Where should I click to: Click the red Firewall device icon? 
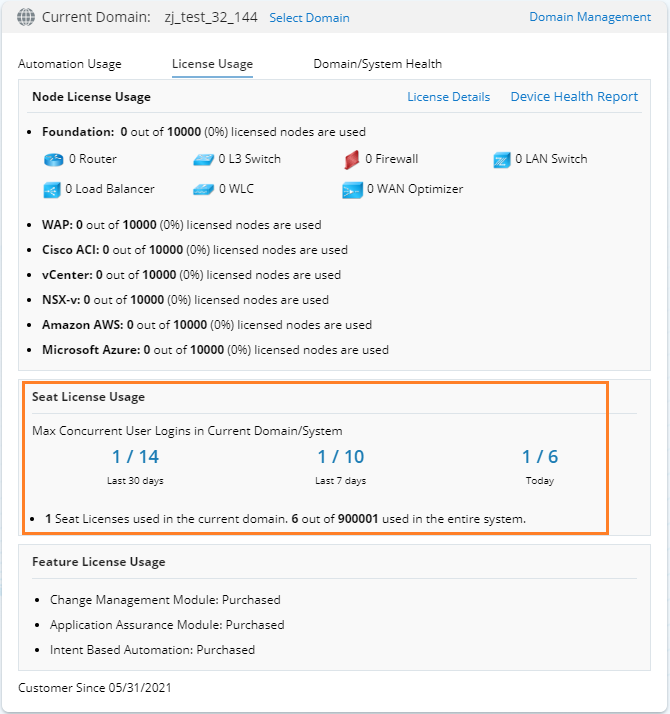click(351, 159)
